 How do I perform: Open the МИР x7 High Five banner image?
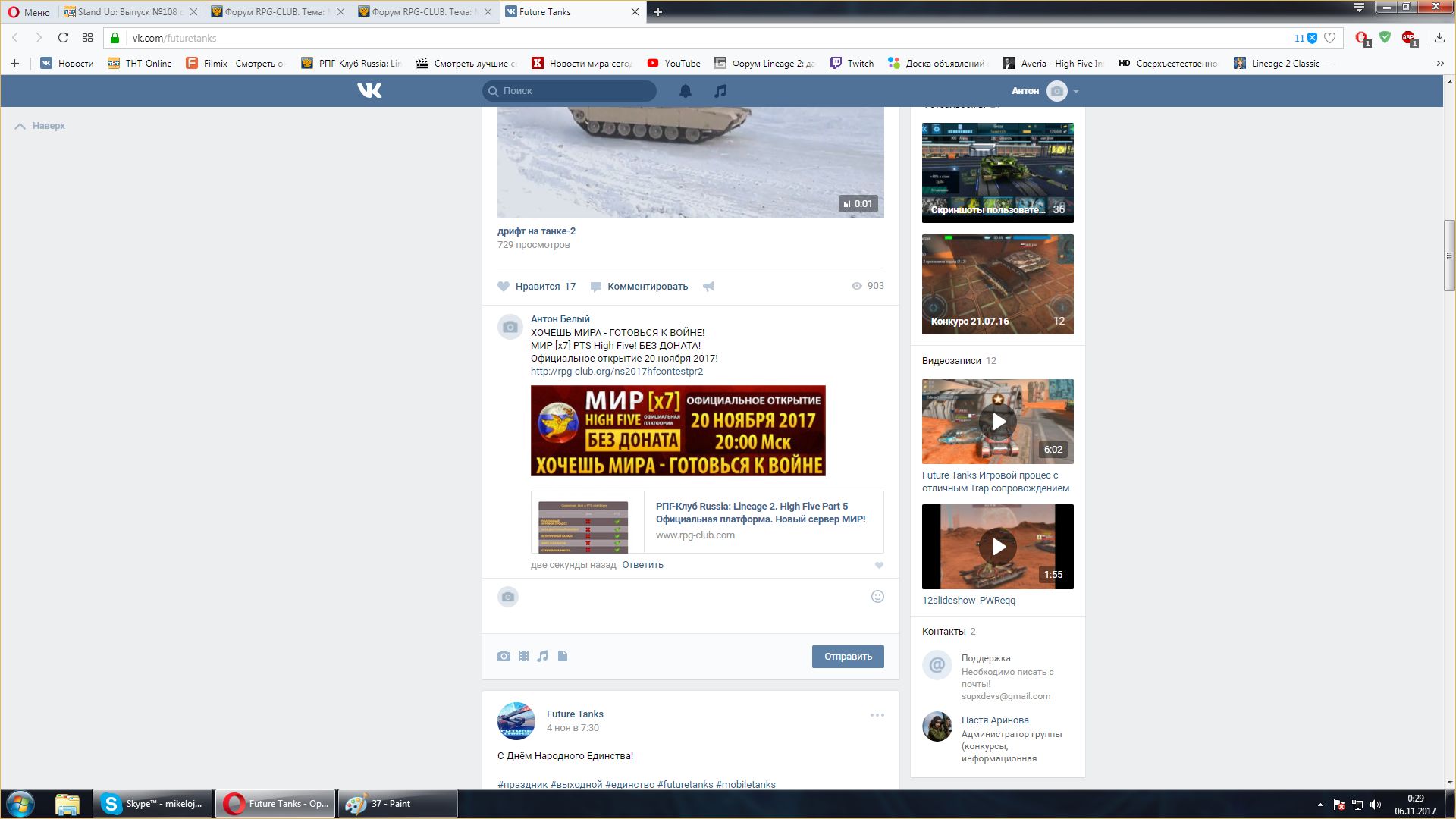click(x=678, y=431)
